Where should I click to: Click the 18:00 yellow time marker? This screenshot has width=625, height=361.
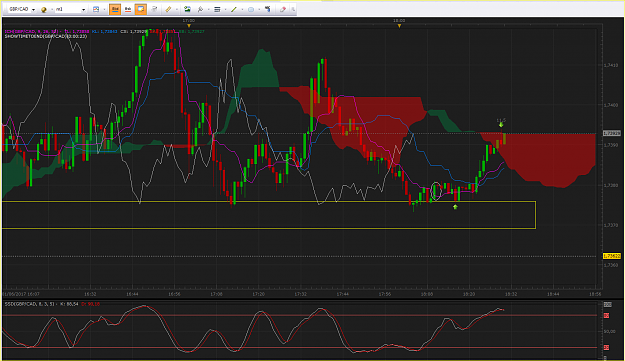[399, 26]
